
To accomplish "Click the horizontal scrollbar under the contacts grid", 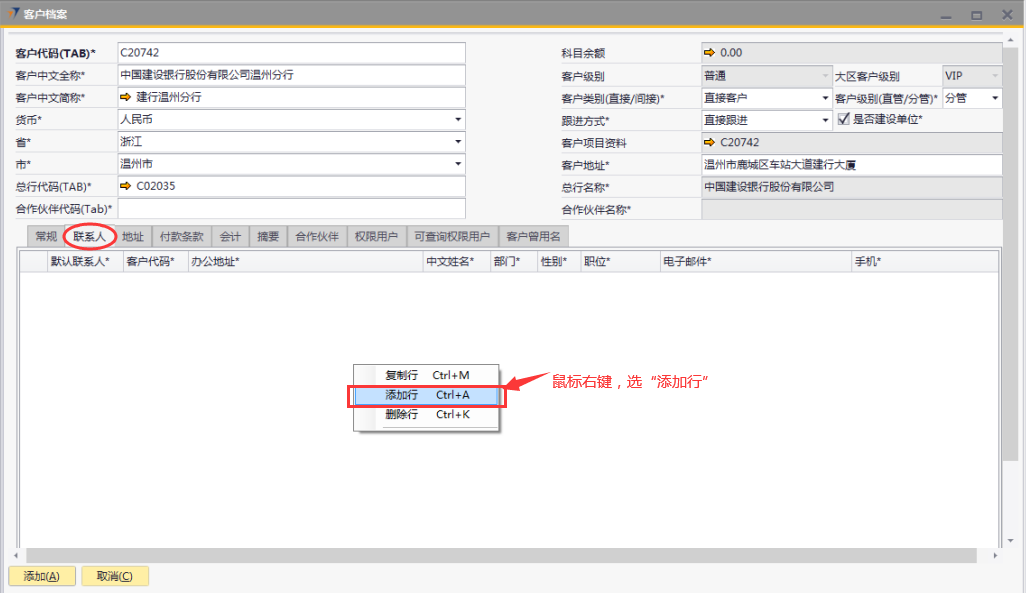I will coord(500,555).
